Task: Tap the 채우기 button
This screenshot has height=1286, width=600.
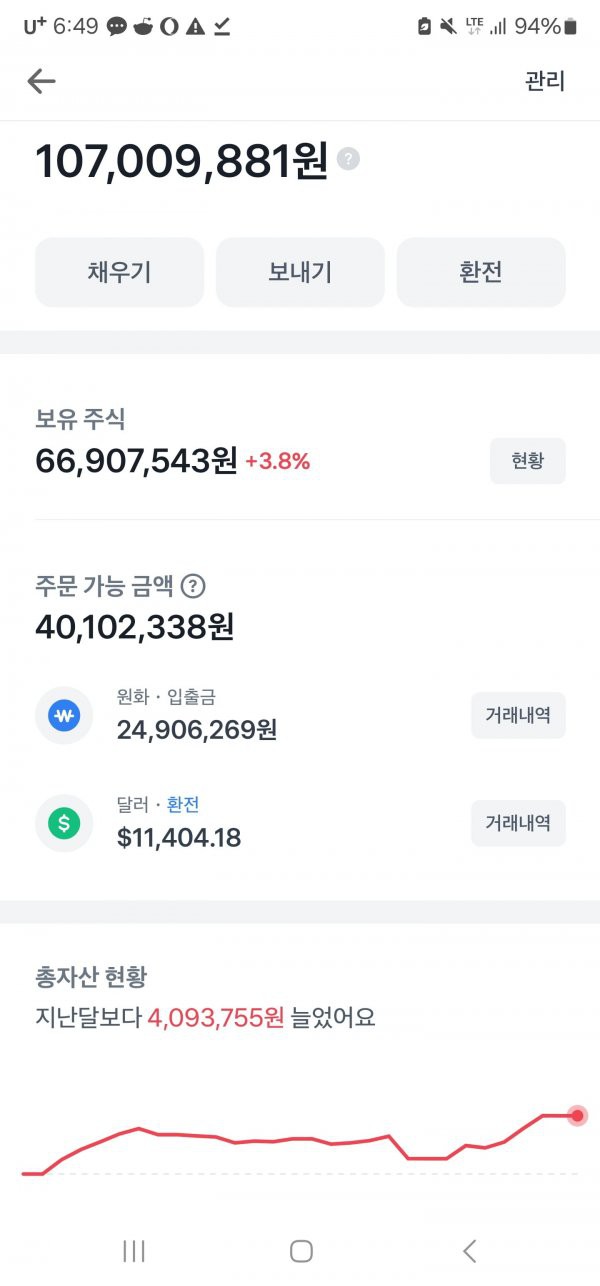Action: click(x=119, y=272)
